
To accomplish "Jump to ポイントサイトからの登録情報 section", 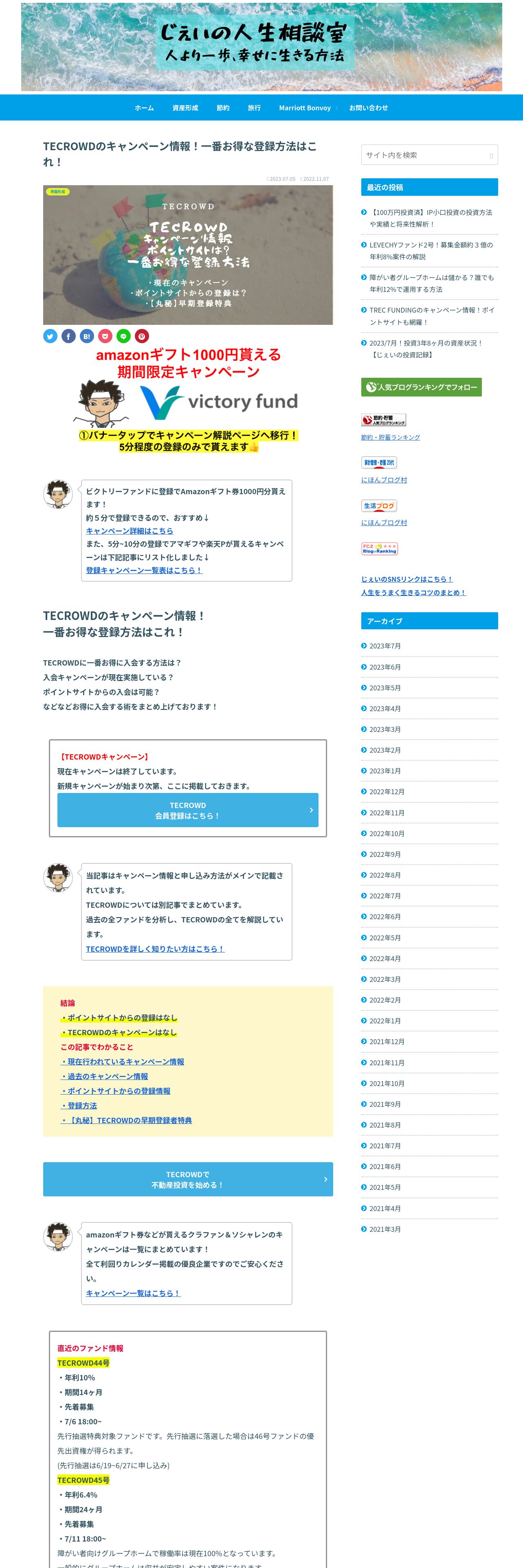I will point(115,1091).
